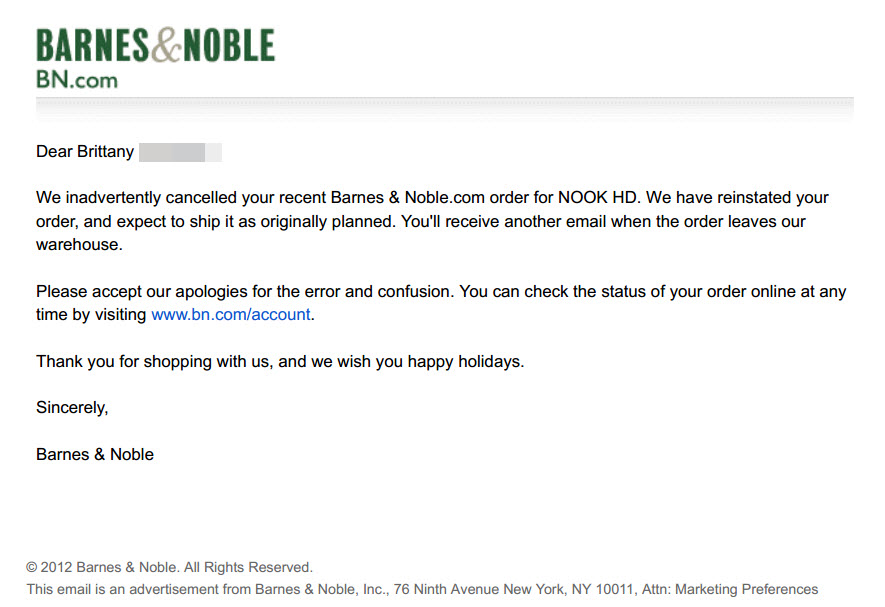This screenshot has height=607, width=885.
Task: Click the horizontal divider below the logo
Action: [445, 99]
